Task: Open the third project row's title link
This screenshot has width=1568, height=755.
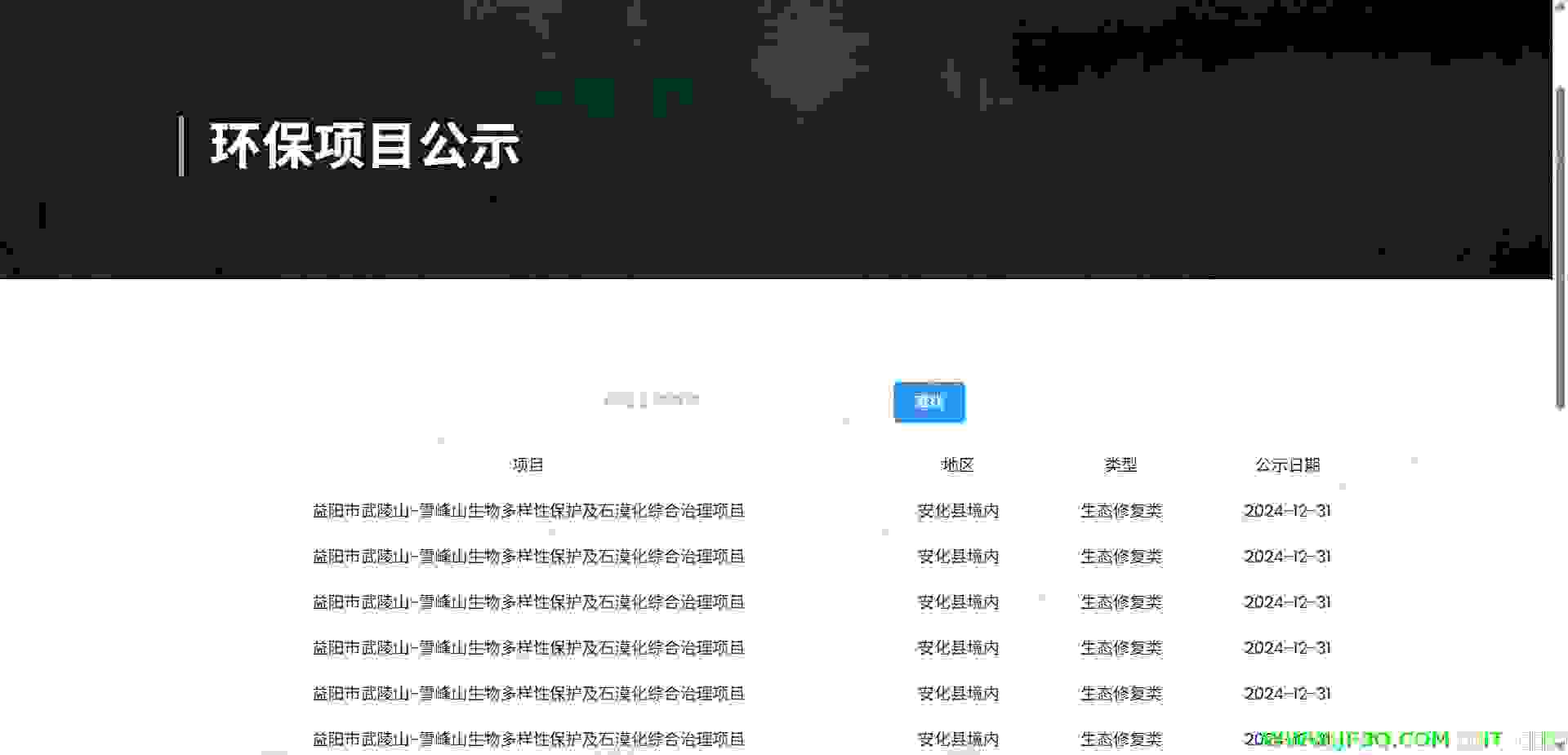Action: pyautogui.click(x=528, y=602)
